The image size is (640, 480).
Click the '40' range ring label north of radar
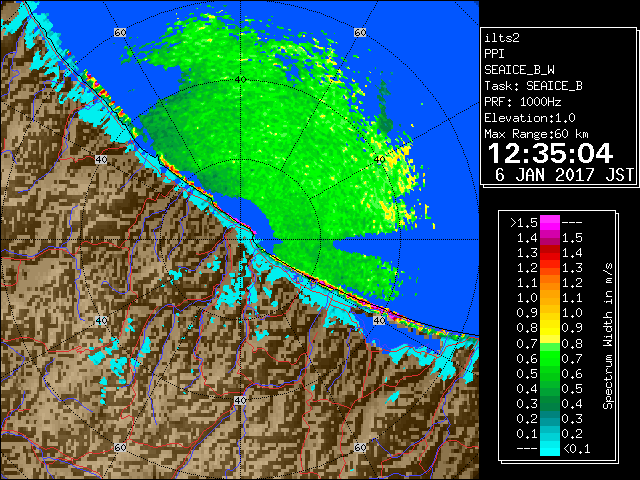coord(240,79)
